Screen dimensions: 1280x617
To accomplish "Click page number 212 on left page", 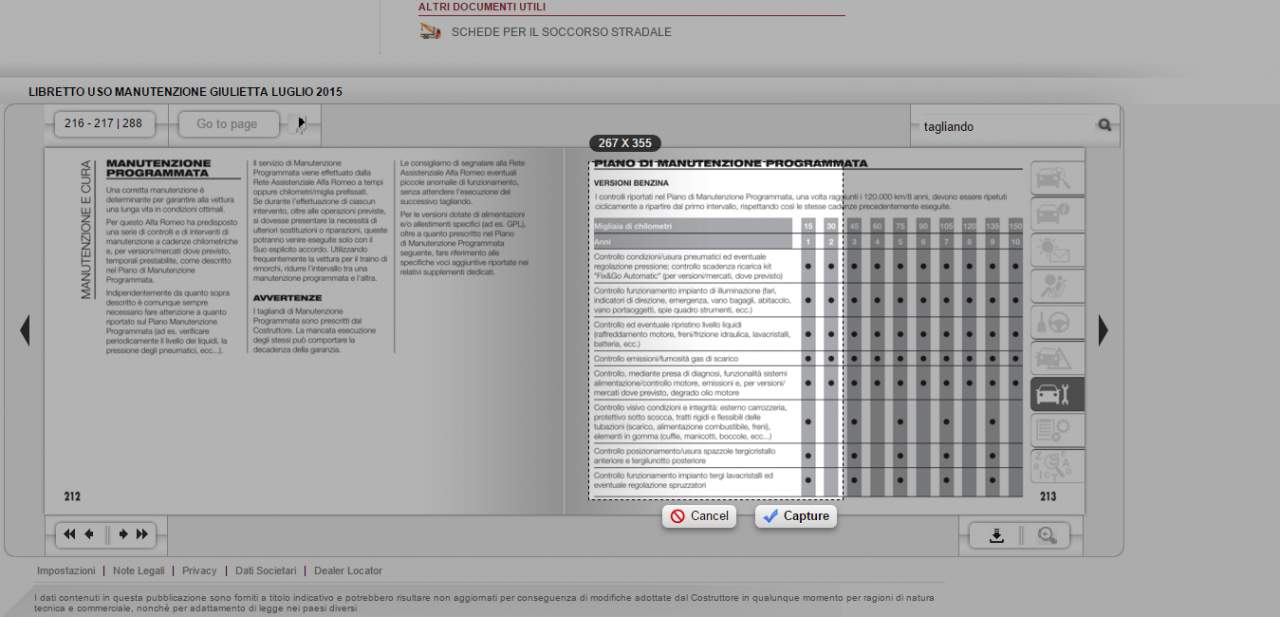I will (72, 496).
